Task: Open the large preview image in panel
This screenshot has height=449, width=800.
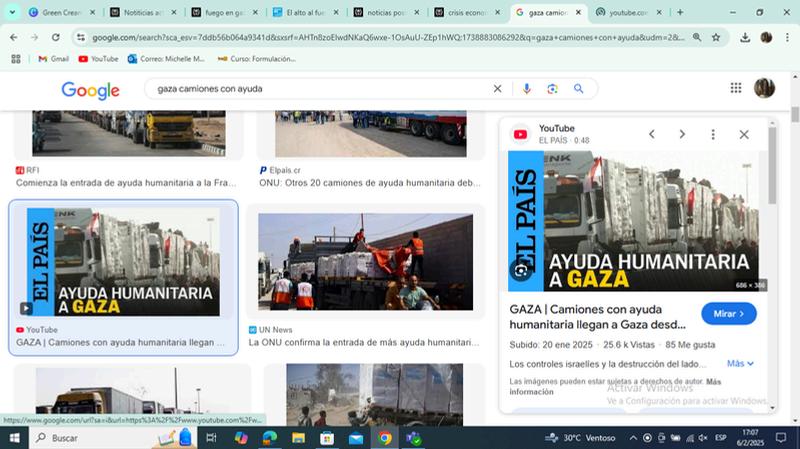Action: pyautogui.click(x=633, y=221)
